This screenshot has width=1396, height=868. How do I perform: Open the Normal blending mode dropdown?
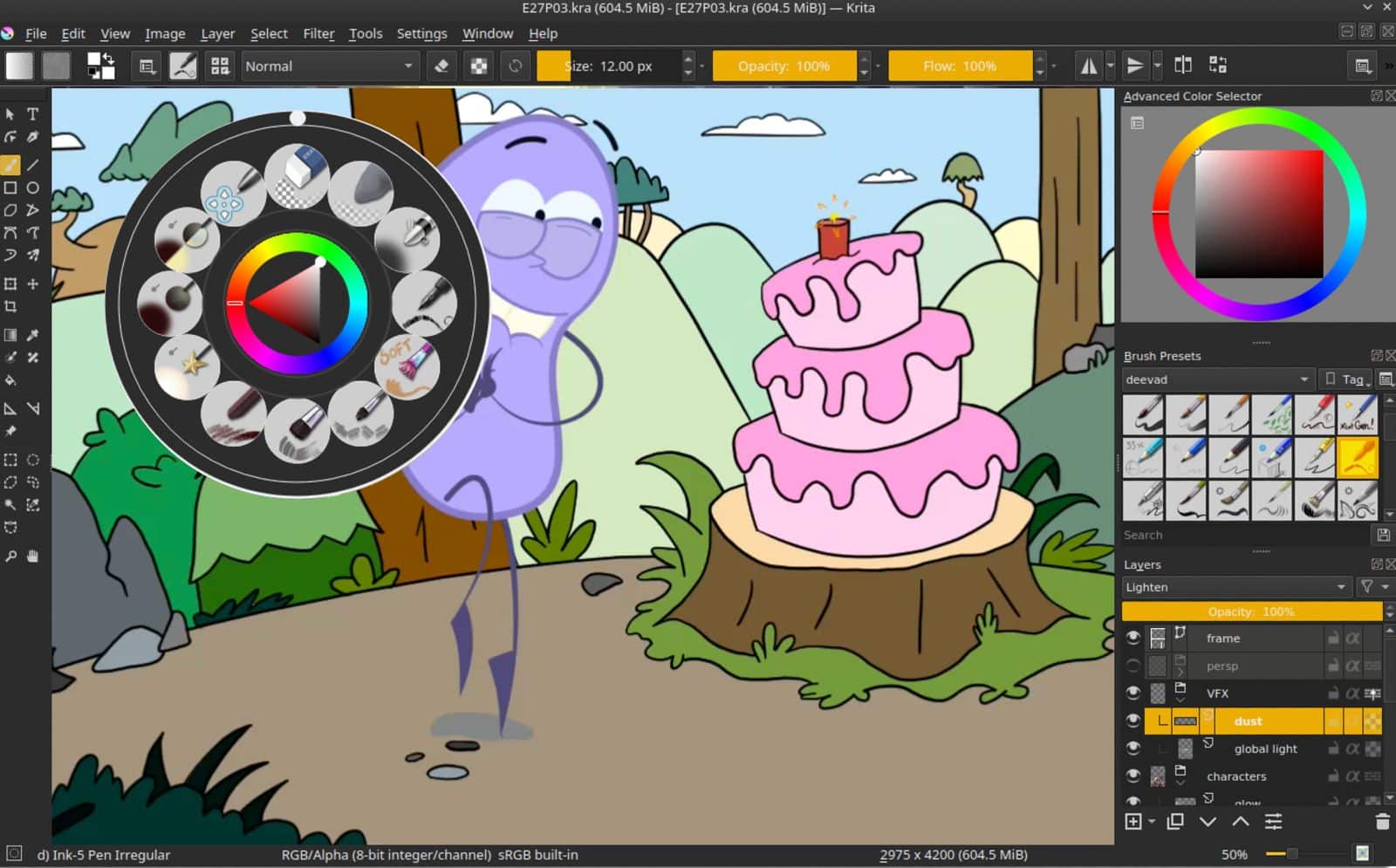[330, 66]
